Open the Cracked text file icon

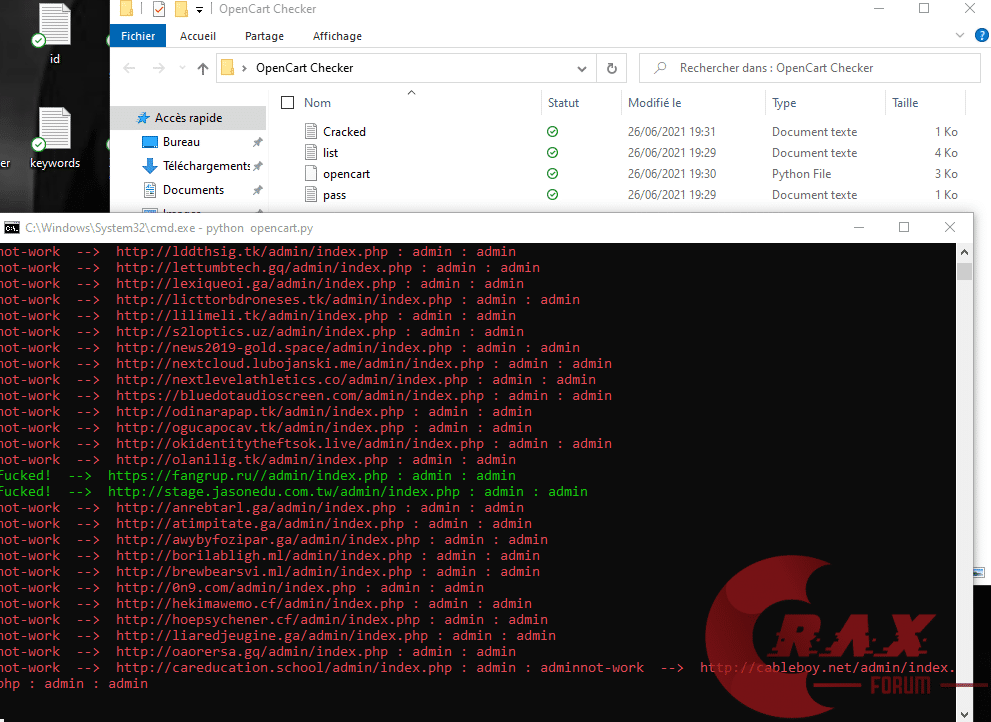311,132
